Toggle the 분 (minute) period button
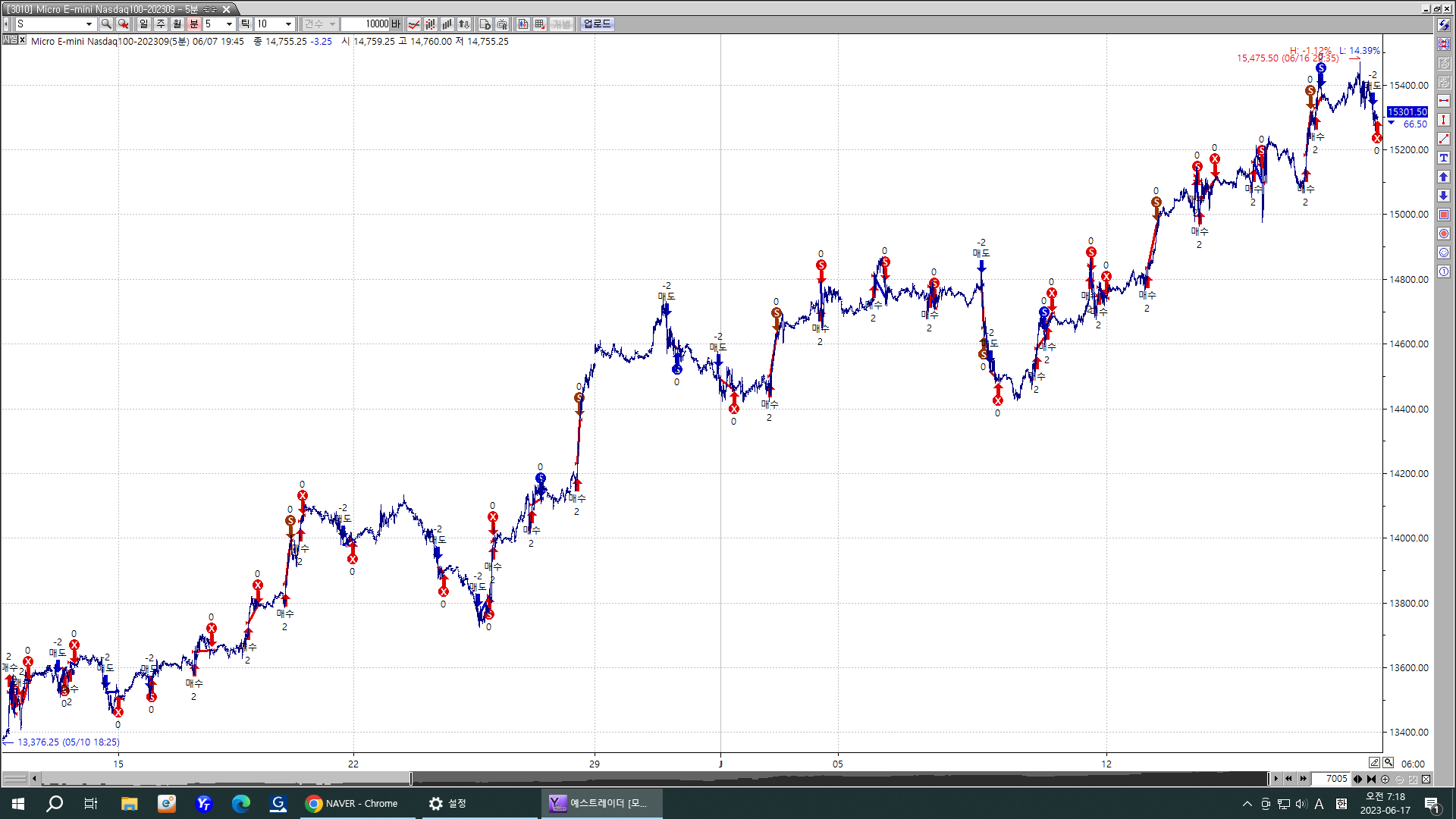The height and width of the screenshot is (819, 1456). click(193, 24)
